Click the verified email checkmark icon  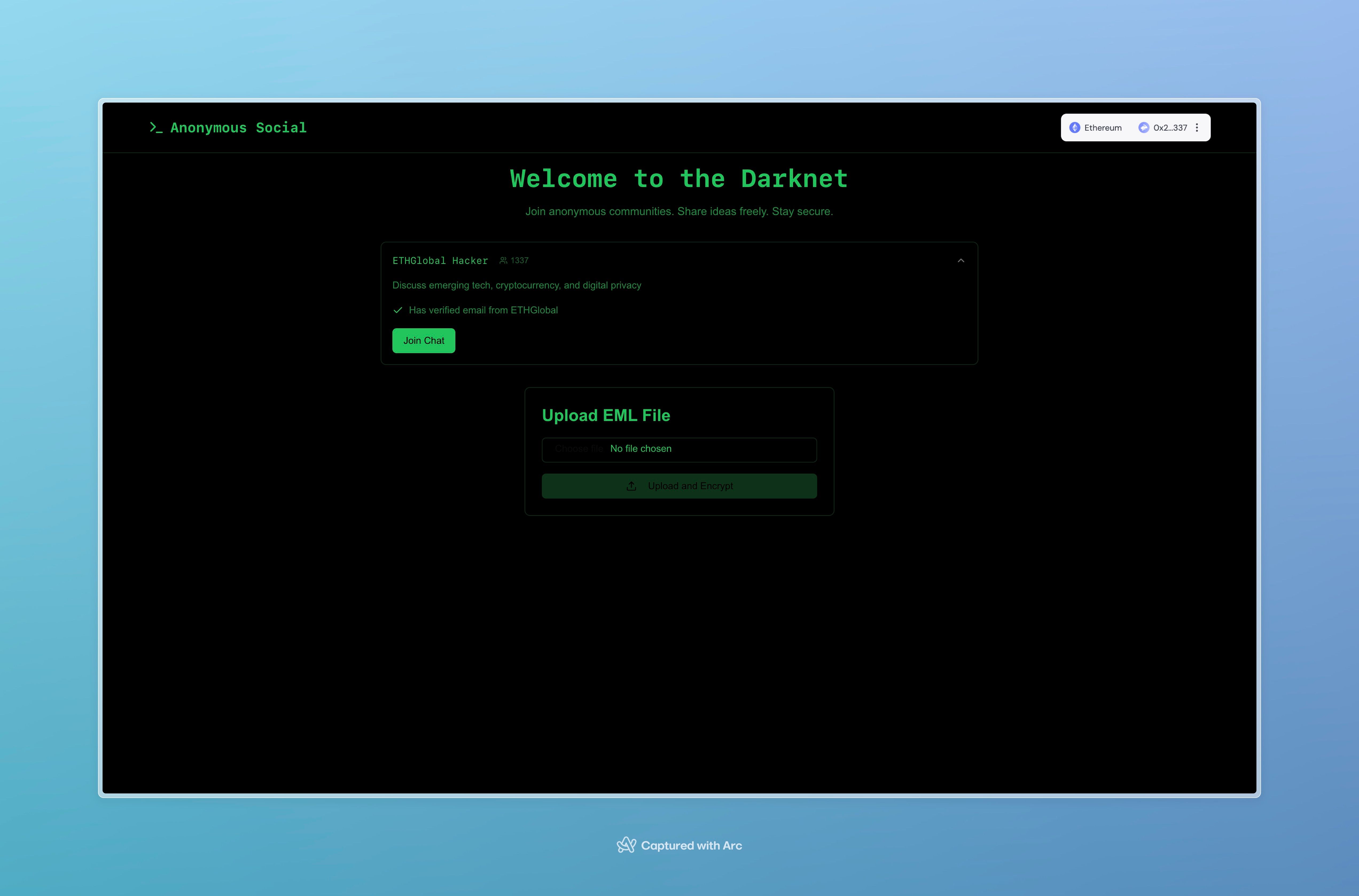(x=398, y=310)
